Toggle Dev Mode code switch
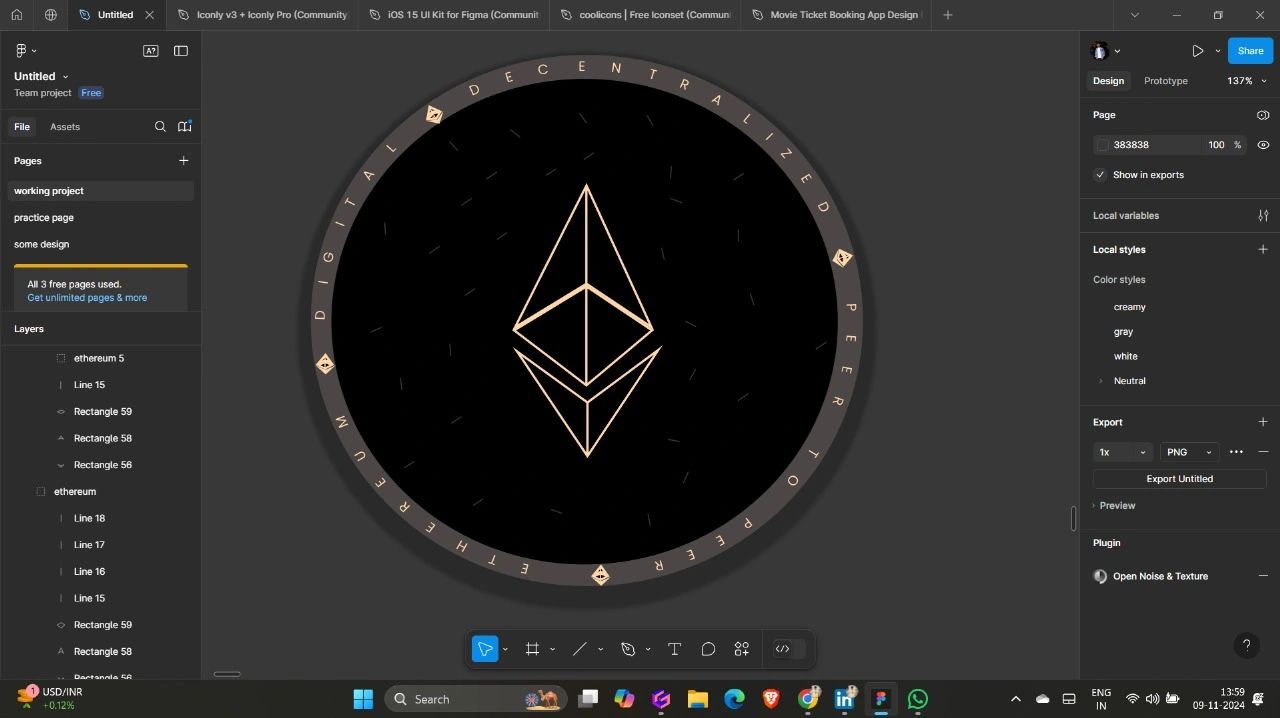 (x=789, y=649)
